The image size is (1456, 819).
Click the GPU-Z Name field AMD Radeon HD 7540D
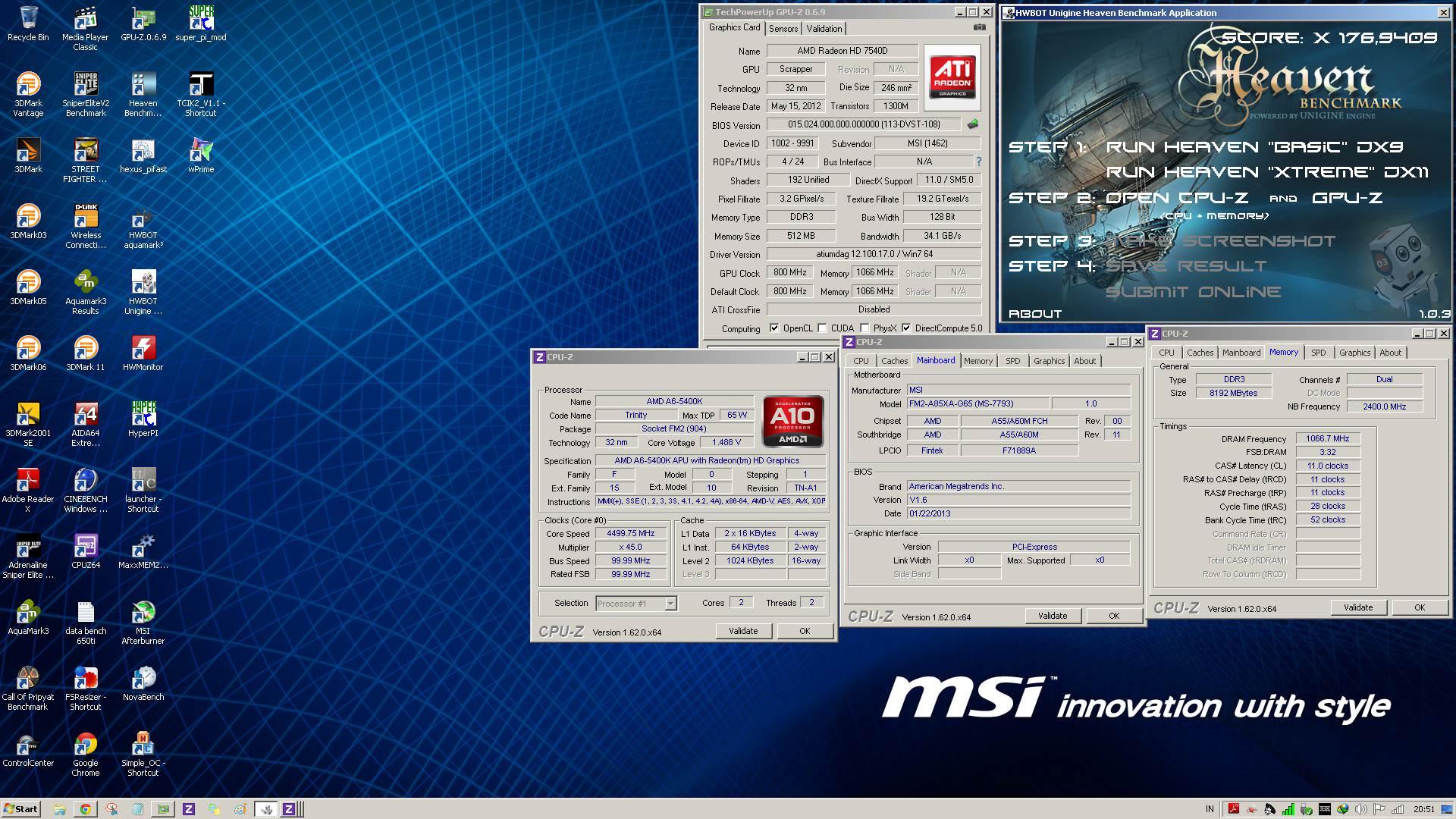[x=842, y=51]
